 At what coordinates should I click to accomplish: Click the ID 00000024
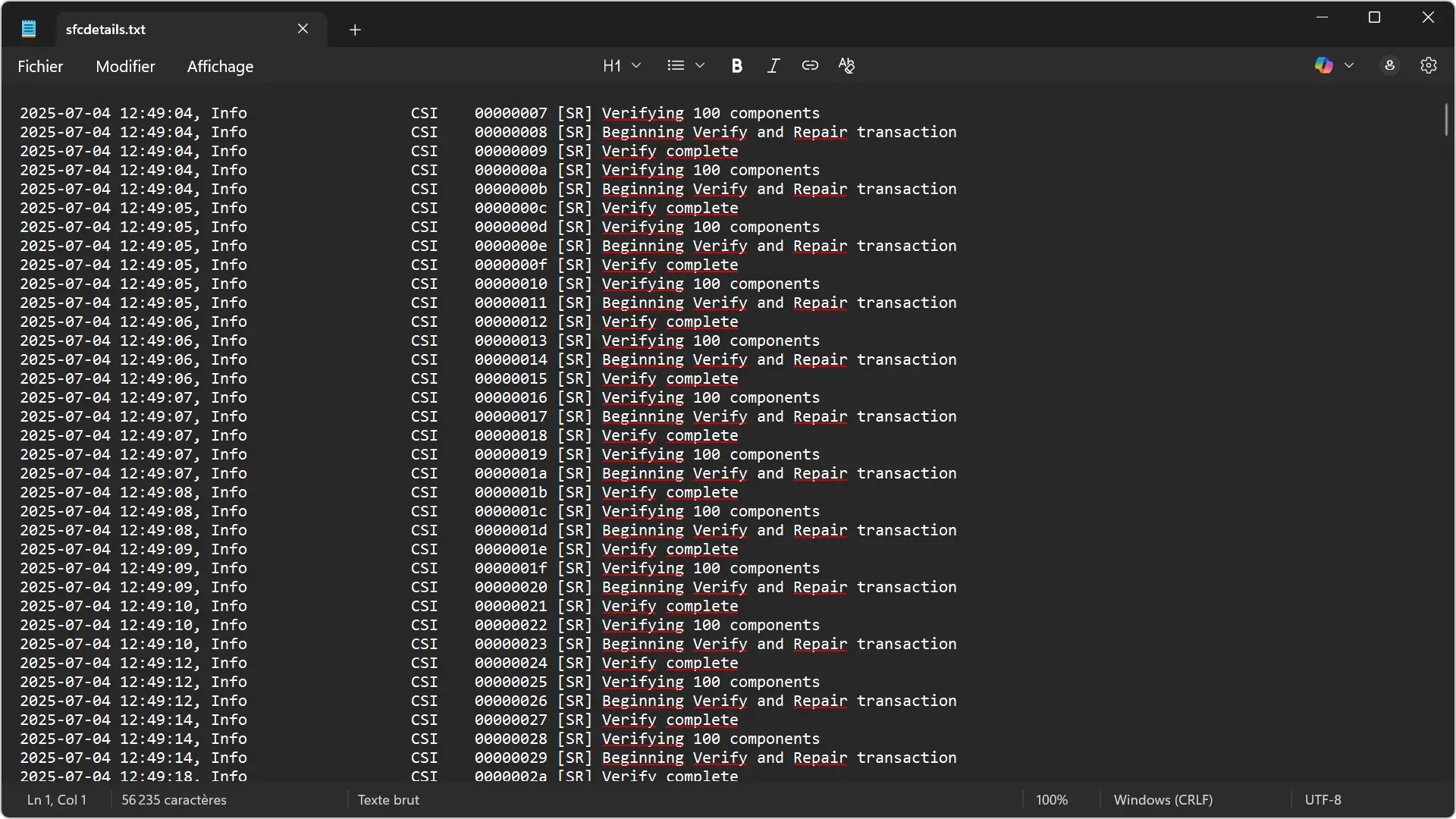point(510,663)
